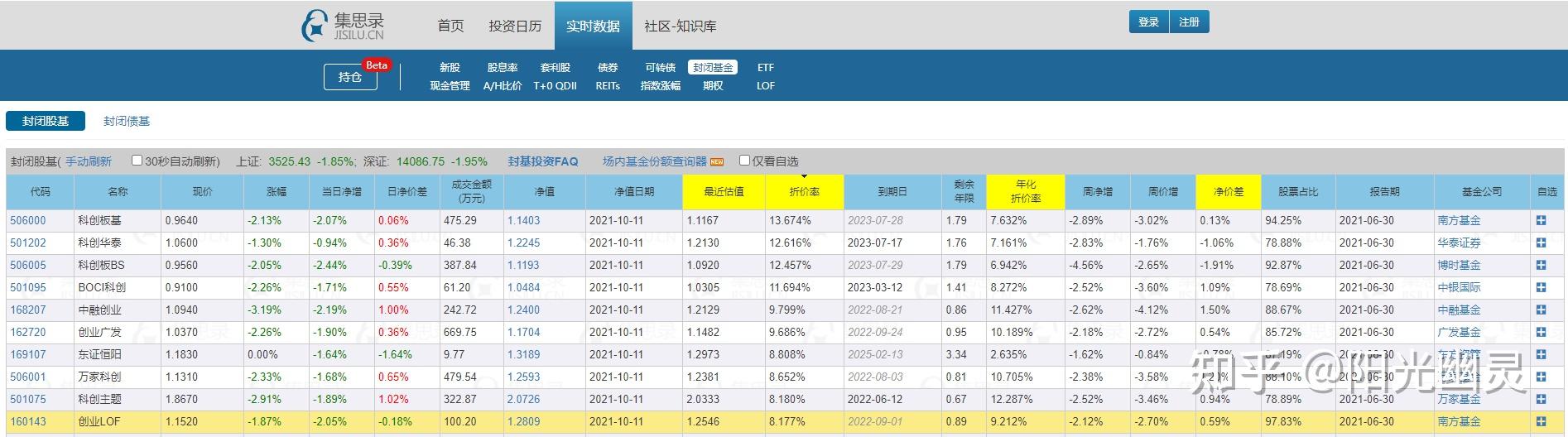Open 债券 submenu item
The width and height of the screenshot is (1568, 437).
(608, 68)
